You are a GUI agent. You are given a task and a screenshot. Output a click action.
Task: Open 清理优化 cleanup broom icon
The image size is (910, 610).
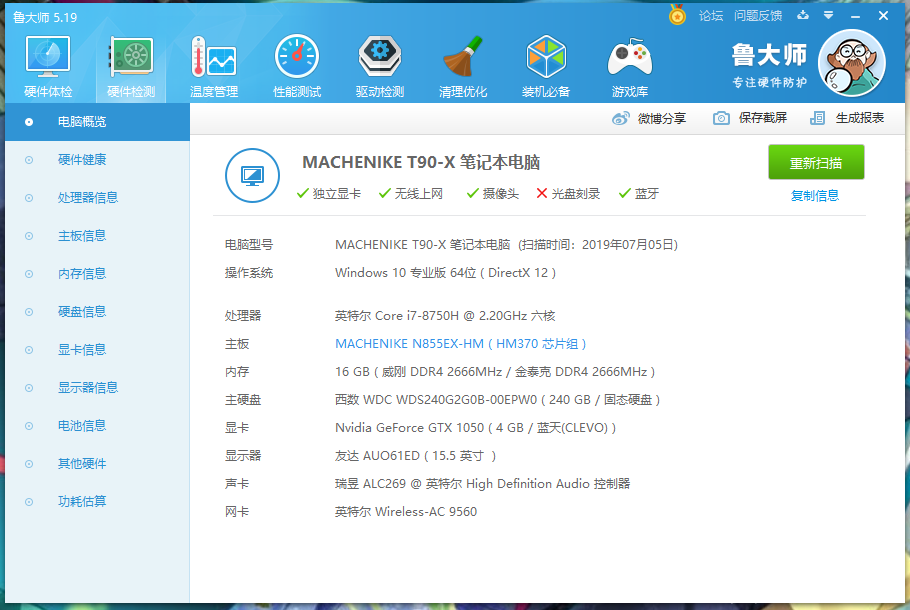[x=463, y=66]
